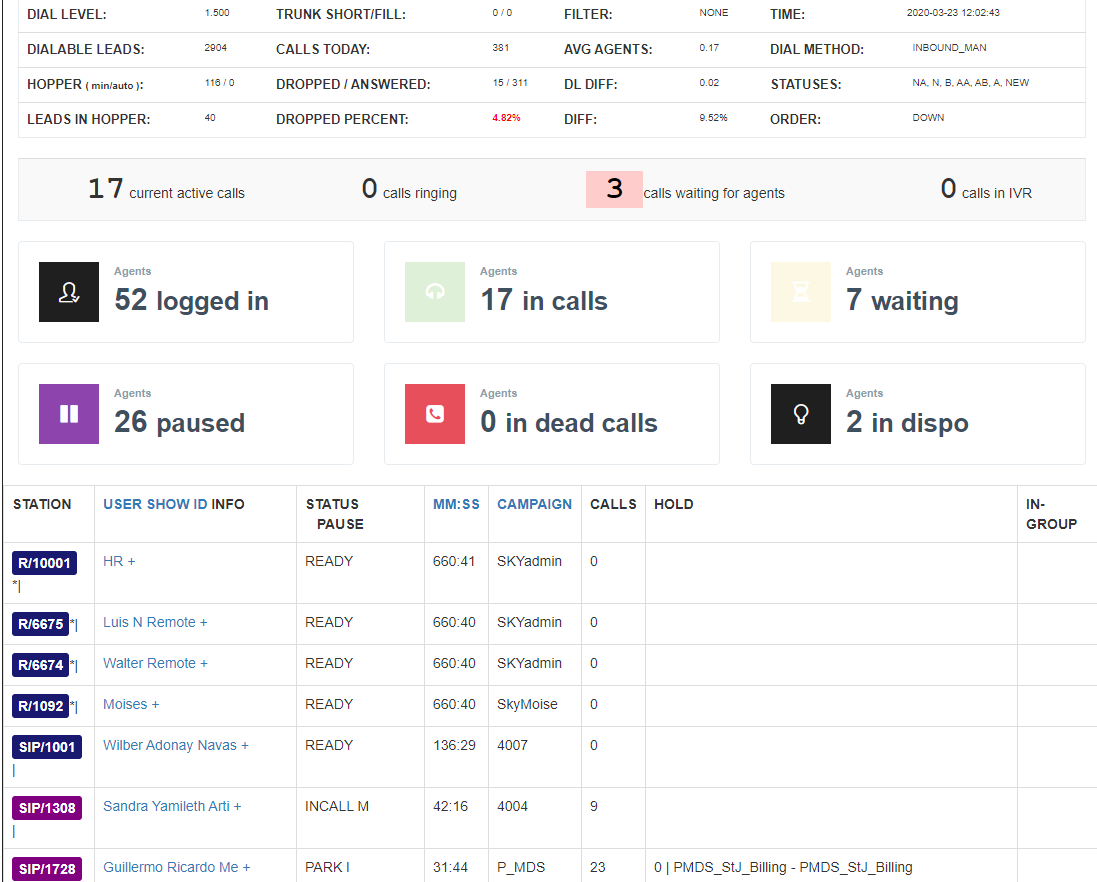Click the INBOUND_MAN dial method value

[x=949, y=48]
